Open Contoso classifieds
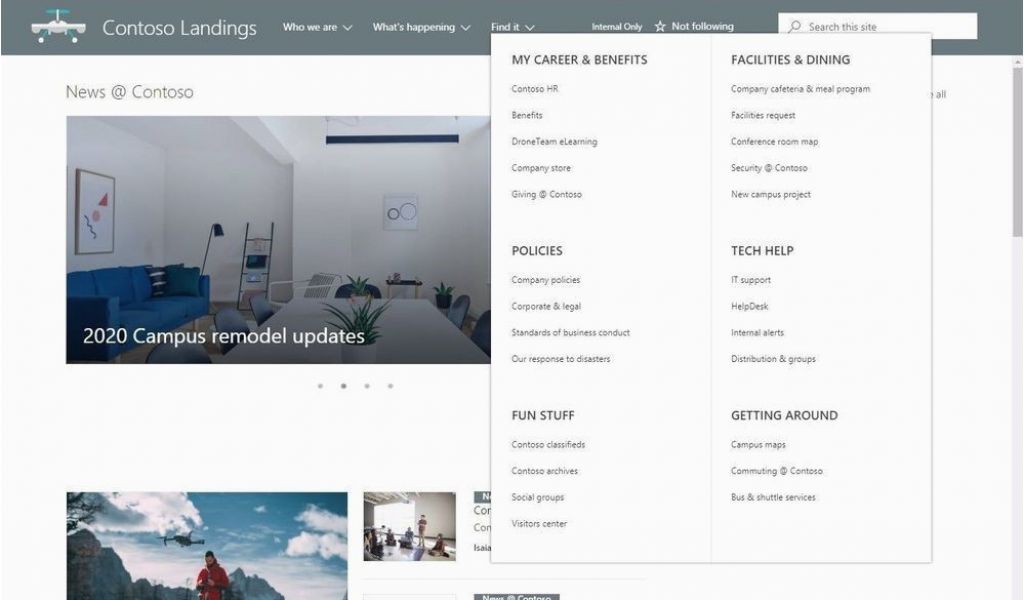 point(549,445)
